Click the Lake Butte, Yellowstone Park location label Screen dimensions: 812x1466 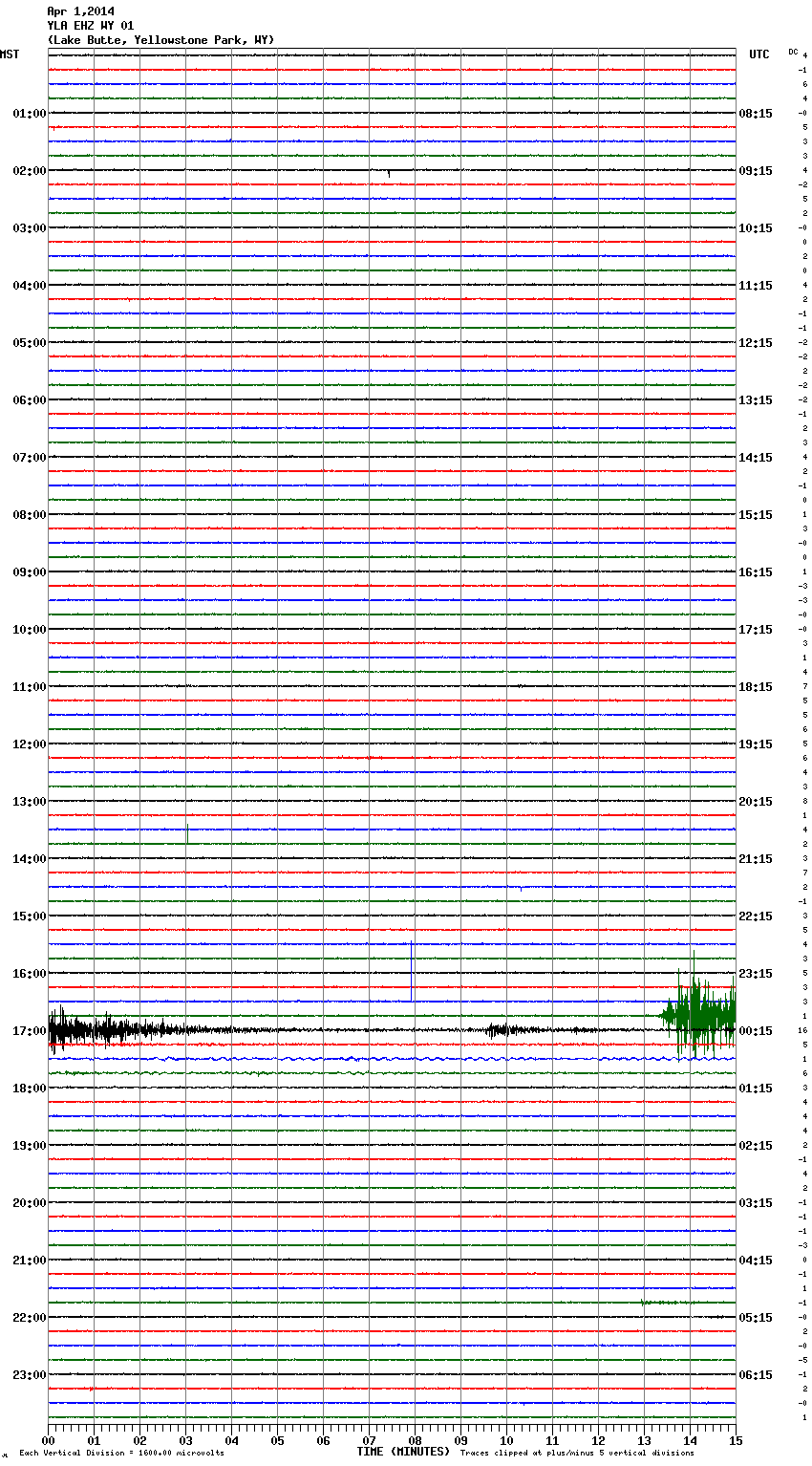click(160, 40)
